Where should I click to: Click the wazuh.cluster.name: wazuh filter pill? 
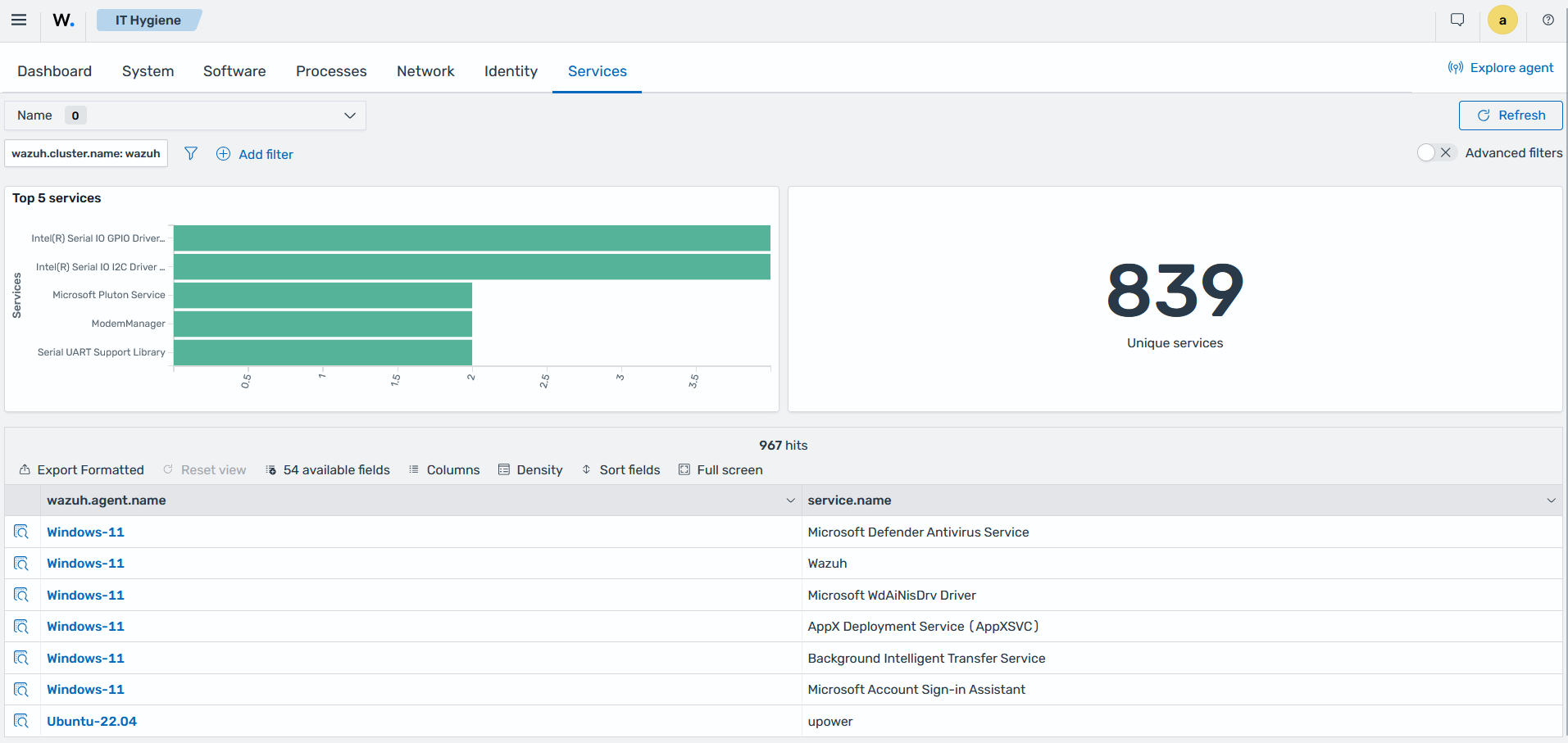click(86, 153)
